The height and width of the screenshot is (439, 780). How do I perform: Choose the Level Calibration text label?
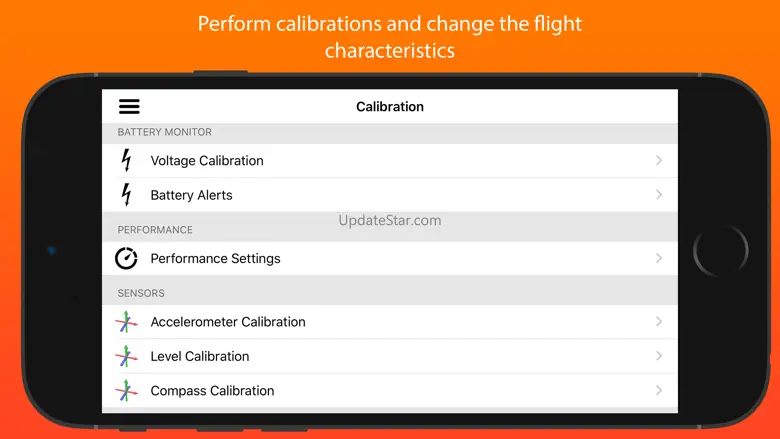[199, 356]
